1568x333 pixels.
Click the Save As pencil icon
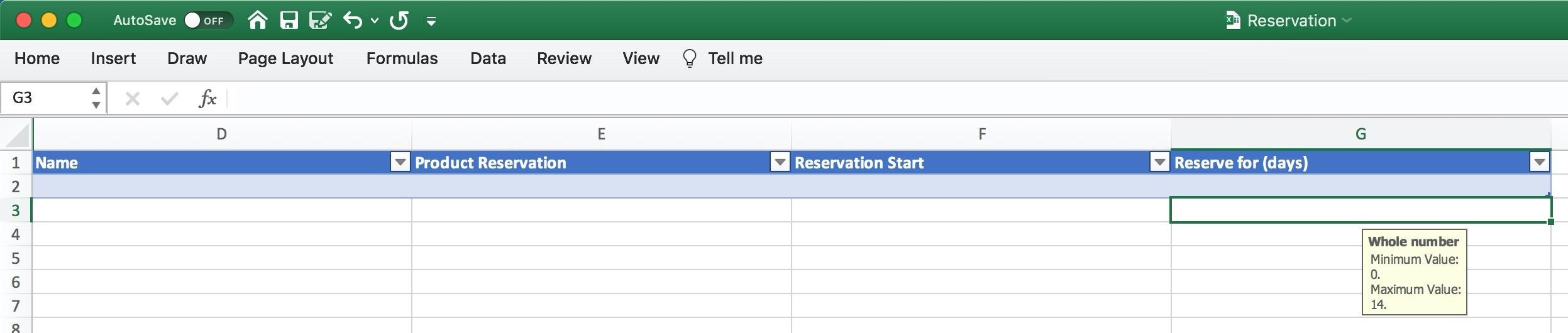coord(320,21)
